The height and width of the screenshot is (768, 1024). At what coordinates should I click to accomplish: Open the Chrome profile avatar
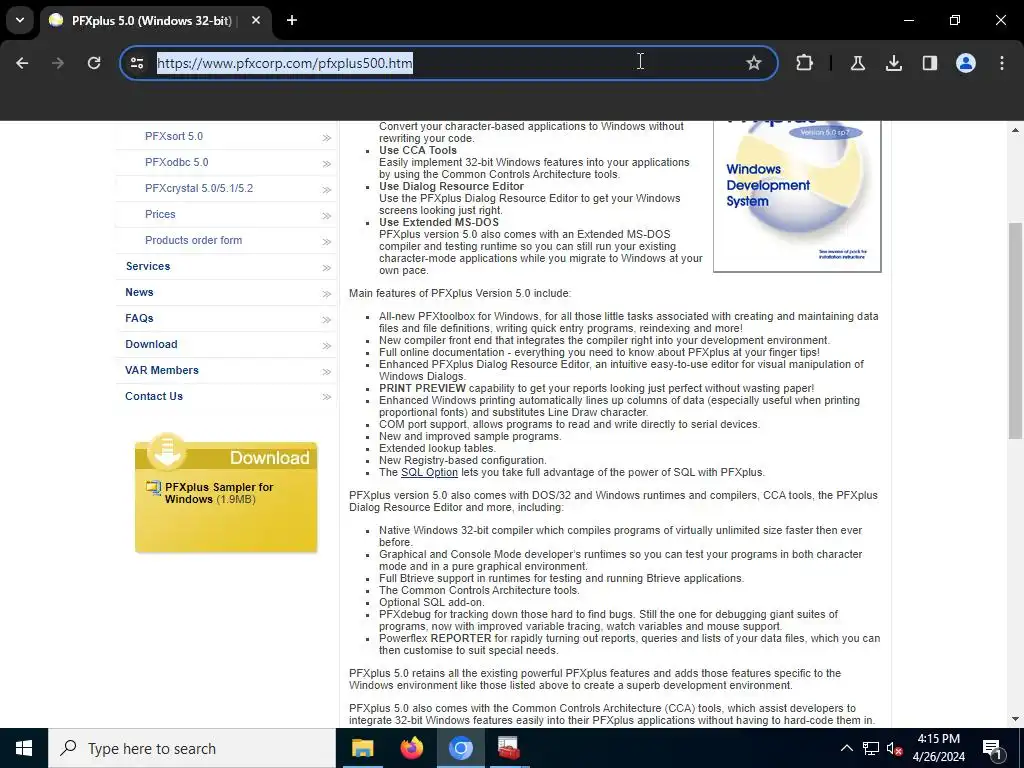[965, 63]
